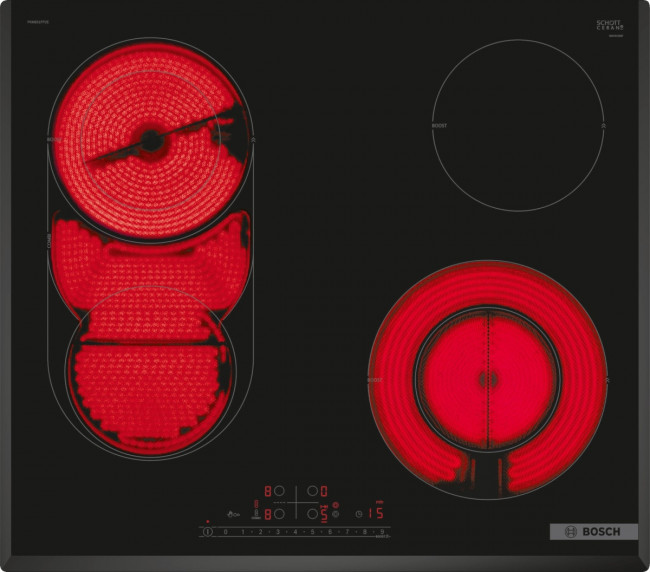The width and height of the screenshot is (650, 572).
Task: Tap the Bosch logo badge
Action: click(x=593, y=532)
